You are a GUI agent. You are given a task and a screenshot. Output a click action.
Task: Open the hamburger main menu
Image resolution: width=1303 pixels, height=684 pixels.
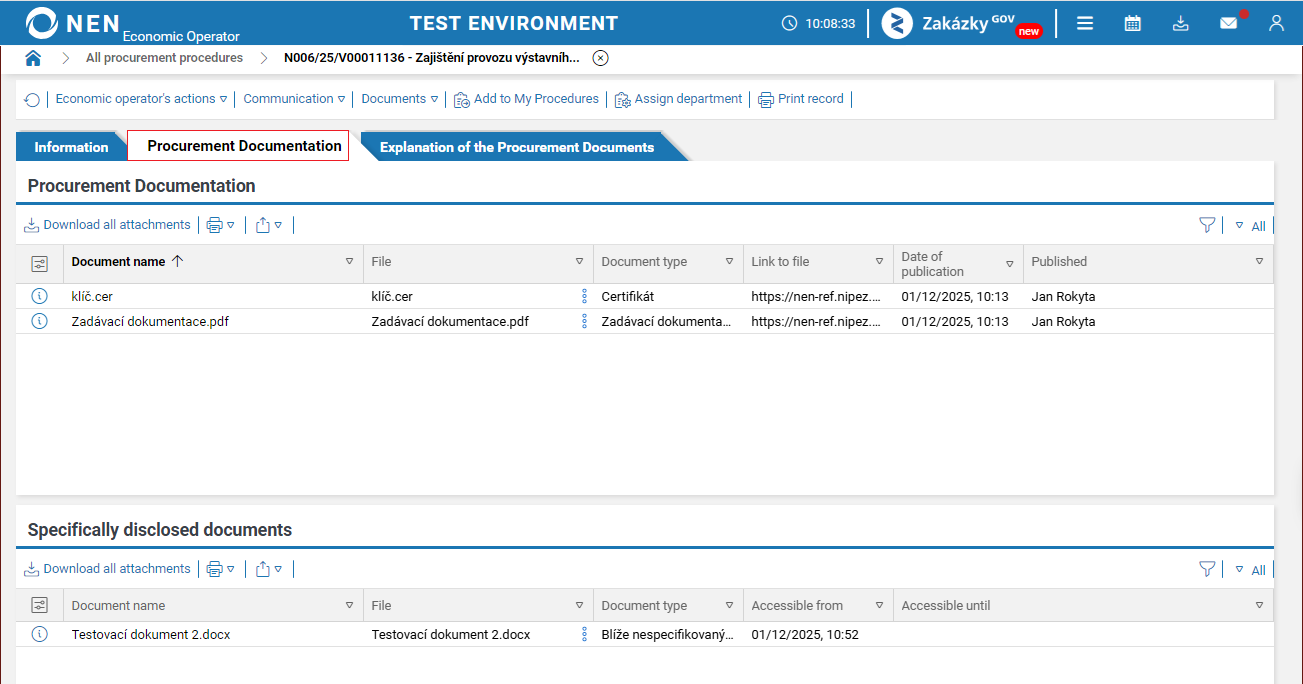(x=1085, y=23)
